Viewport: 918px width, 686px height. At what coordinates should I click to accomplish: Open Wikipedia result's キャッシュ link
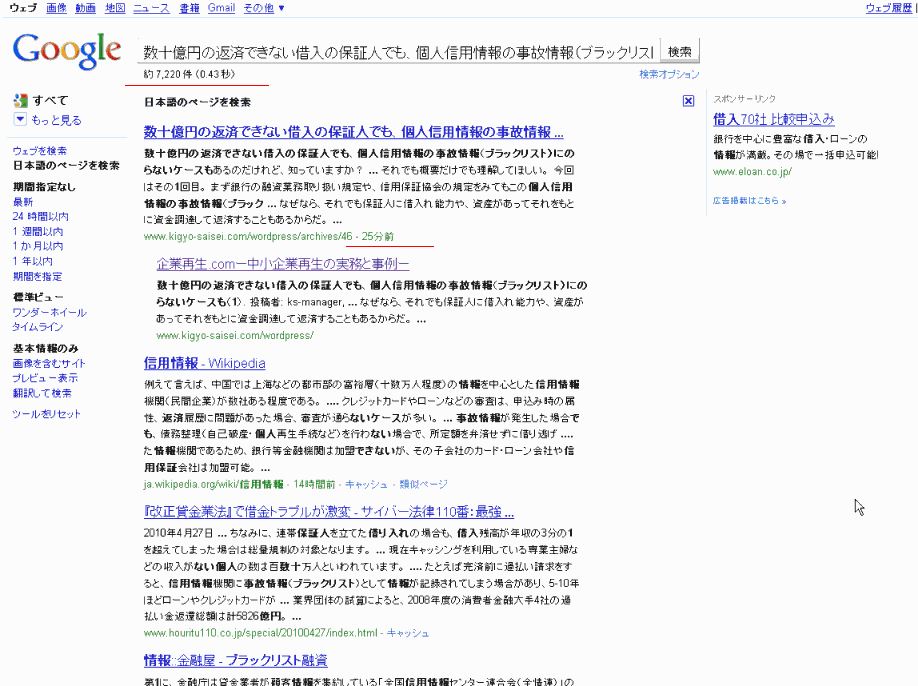click(x=366, y=484)
